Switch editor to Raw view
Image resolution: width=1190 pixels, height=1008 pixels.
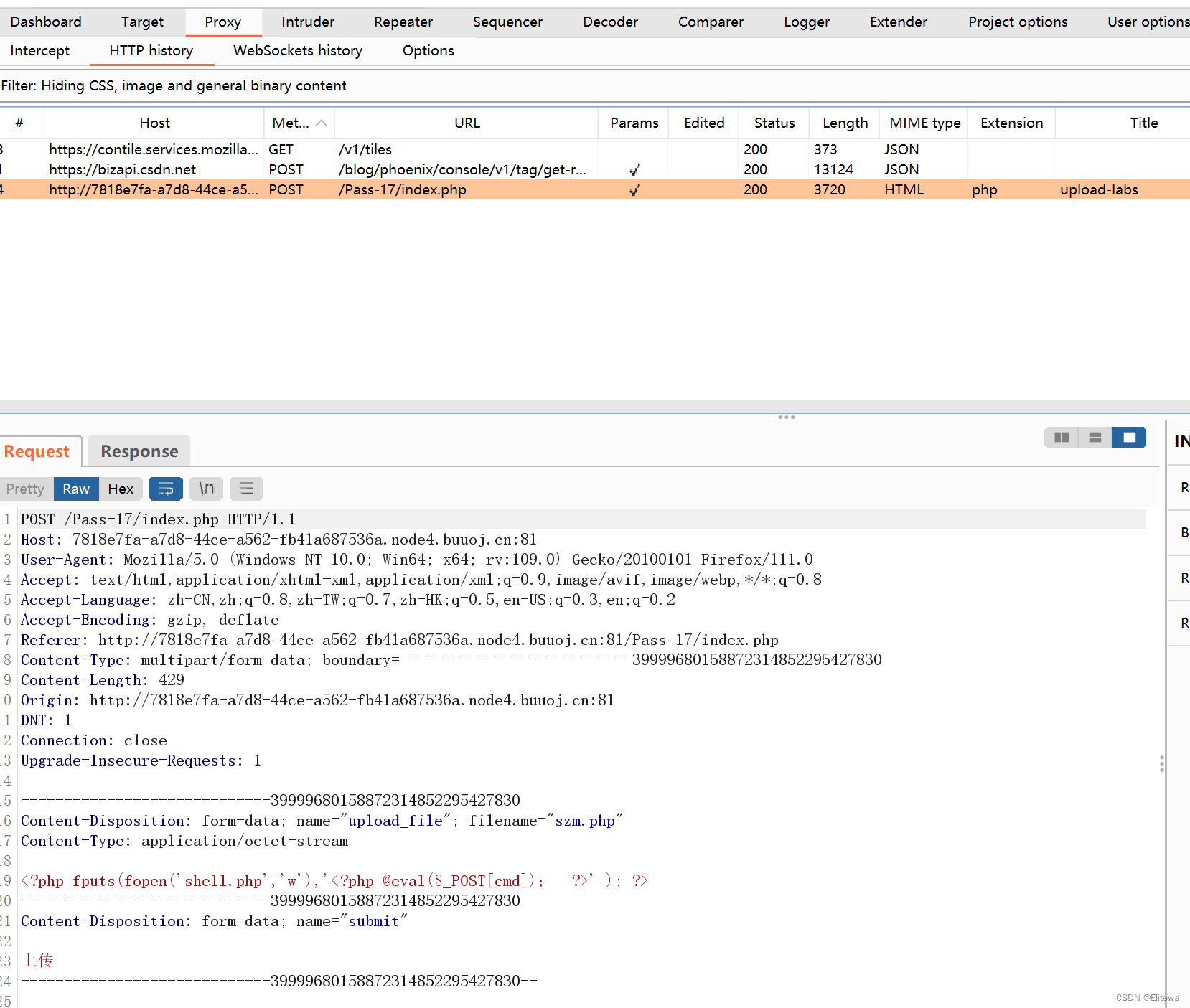click(76, 489)
